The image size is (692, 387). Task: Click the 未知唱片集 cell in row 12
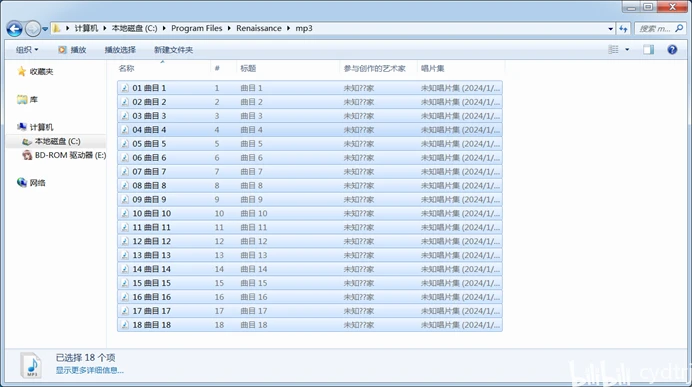[x=460, y=241]
